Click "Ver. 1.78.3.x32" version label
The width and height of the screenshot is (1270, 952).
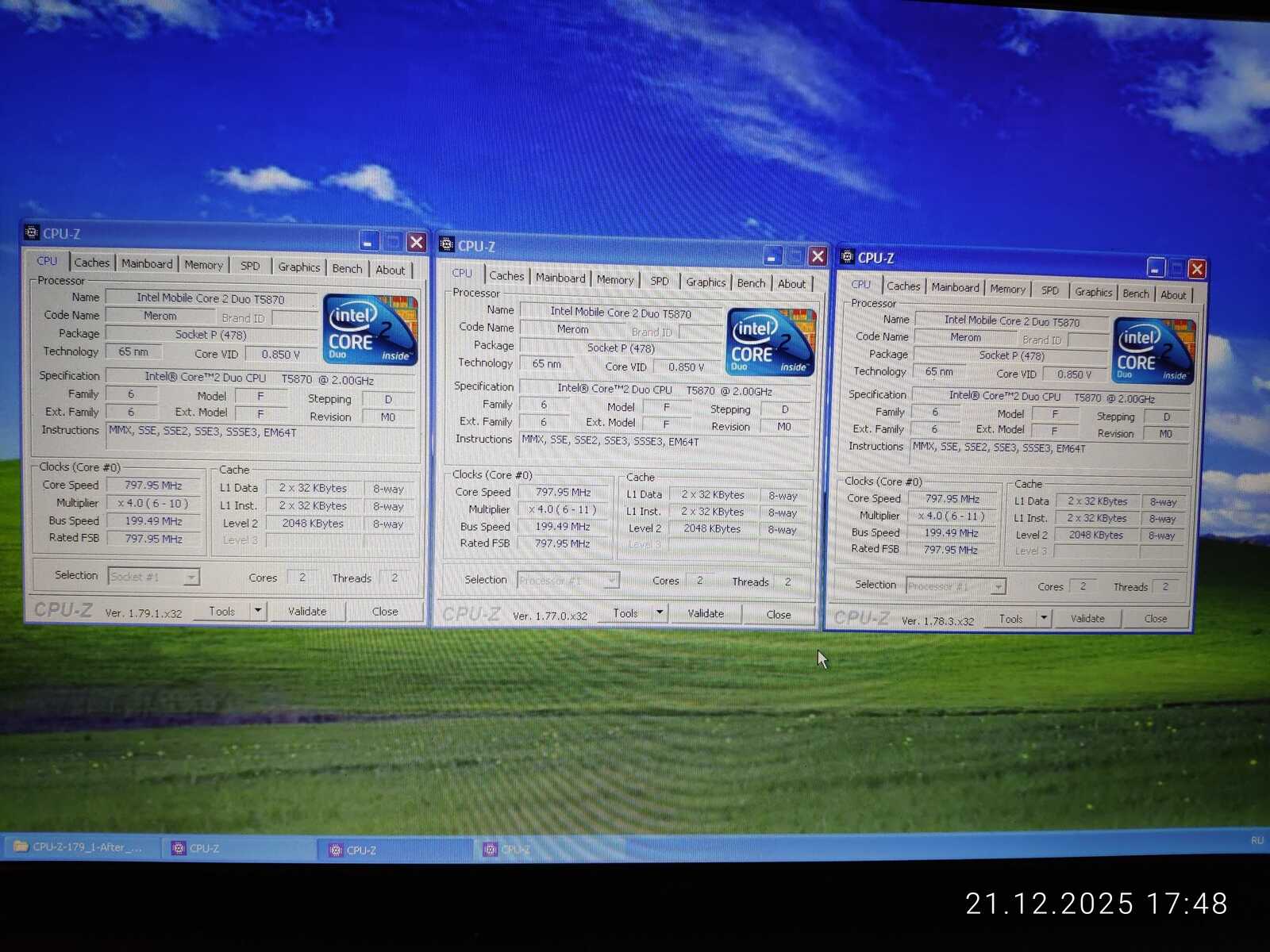pyautogui.click(x=937, y=620)
